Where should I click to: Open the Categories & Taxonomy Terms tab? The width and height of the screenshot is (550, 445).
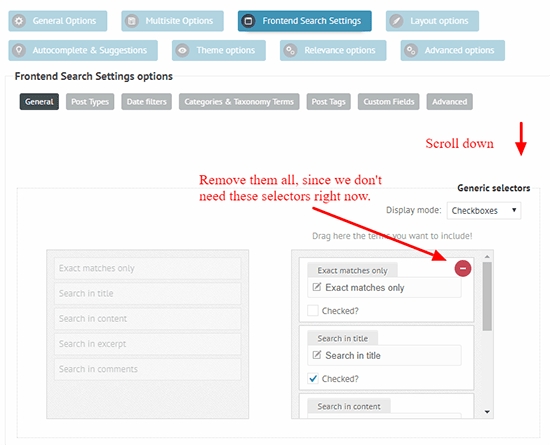tap(239, 102)
